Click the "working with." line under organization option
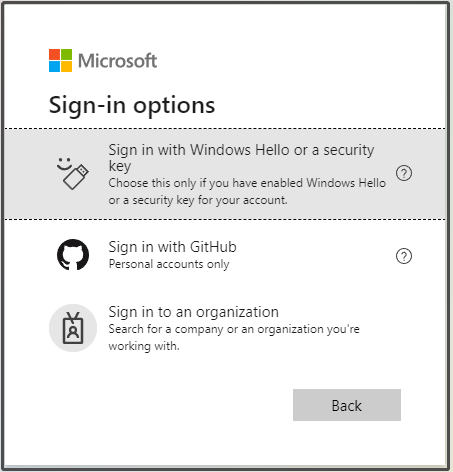453x472 pixels. pyautogui.click(x=144, y=346)
